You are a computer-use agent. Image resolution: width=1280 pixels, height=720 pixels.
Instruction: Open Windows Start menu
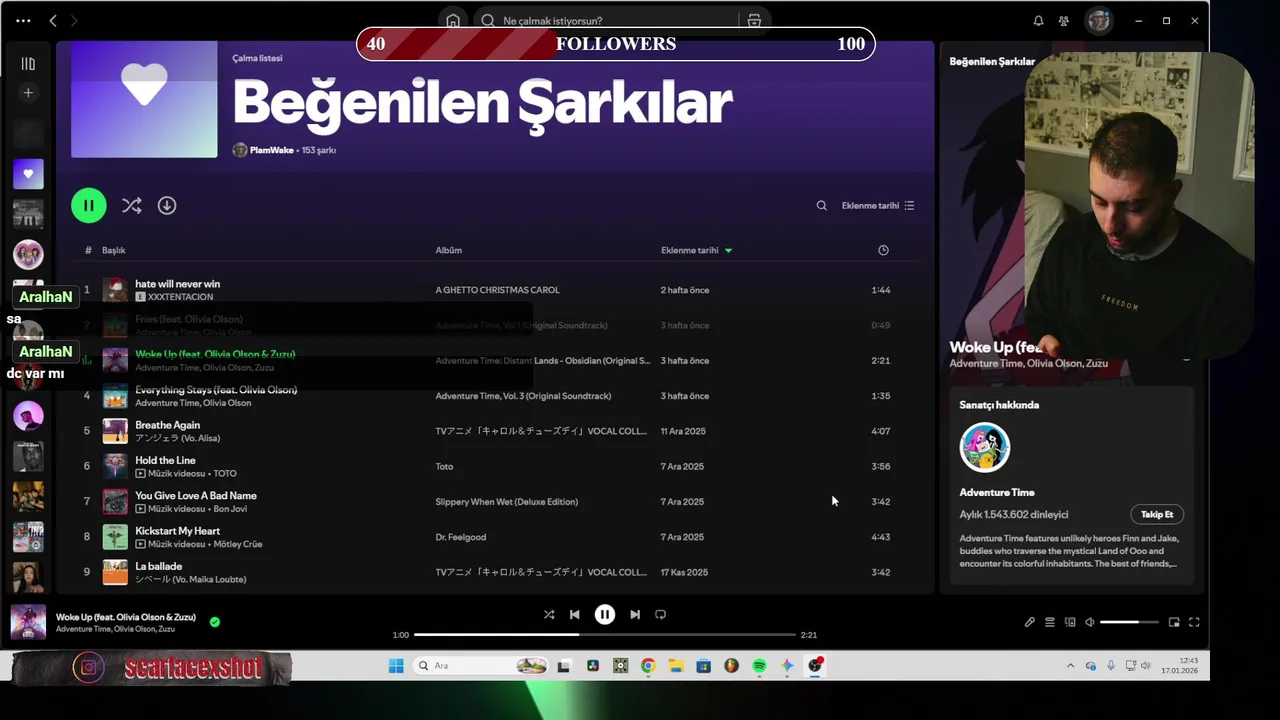coord(396,666)
